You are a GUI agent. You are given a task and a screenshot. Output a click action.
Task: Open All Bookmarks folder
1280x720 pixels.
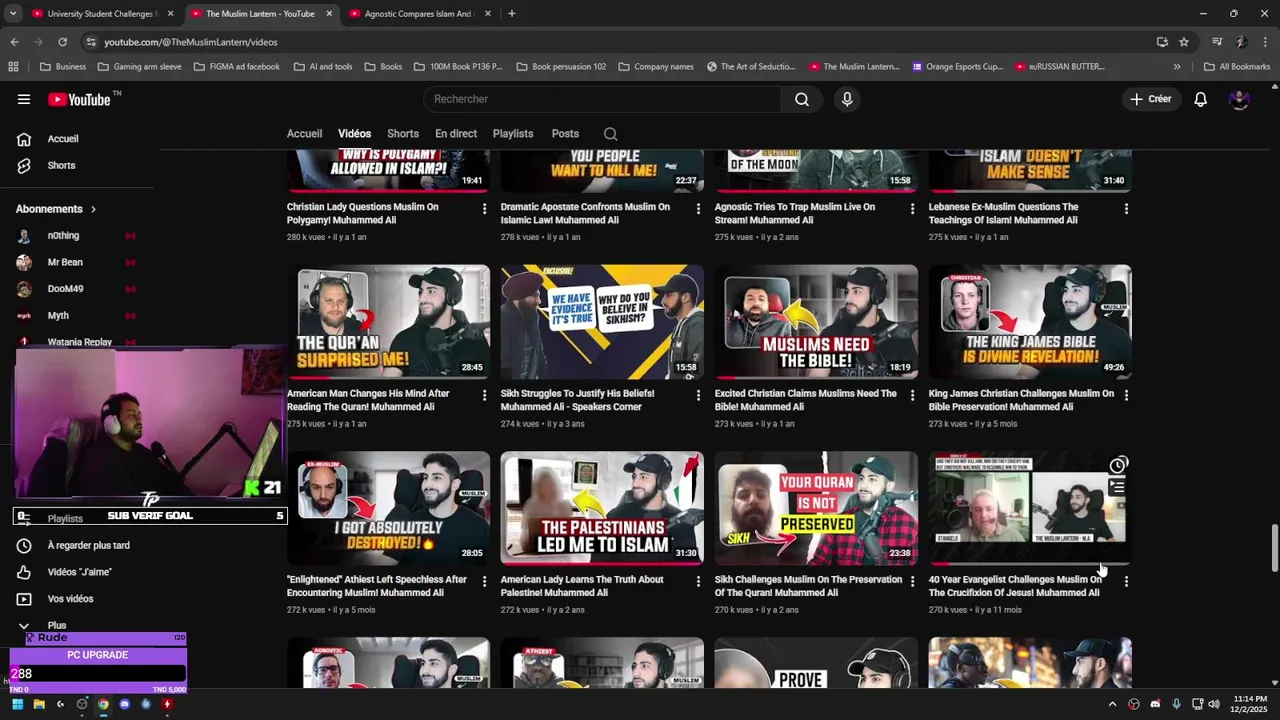(1237, 67)
